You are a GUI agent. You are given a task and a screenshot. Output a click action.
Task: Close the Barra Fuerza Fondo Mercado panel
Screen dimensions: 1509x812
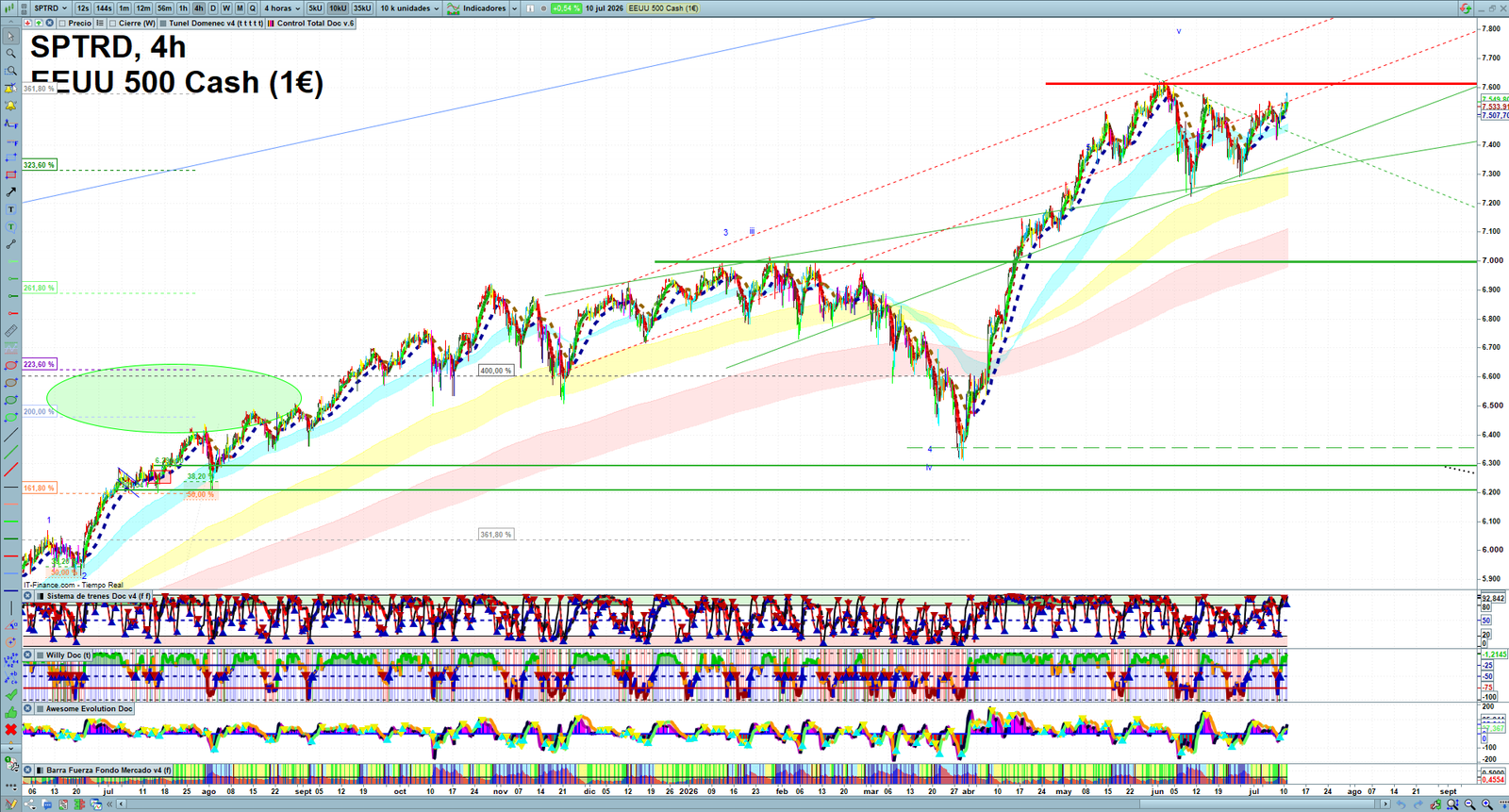(x=28, y=770)
